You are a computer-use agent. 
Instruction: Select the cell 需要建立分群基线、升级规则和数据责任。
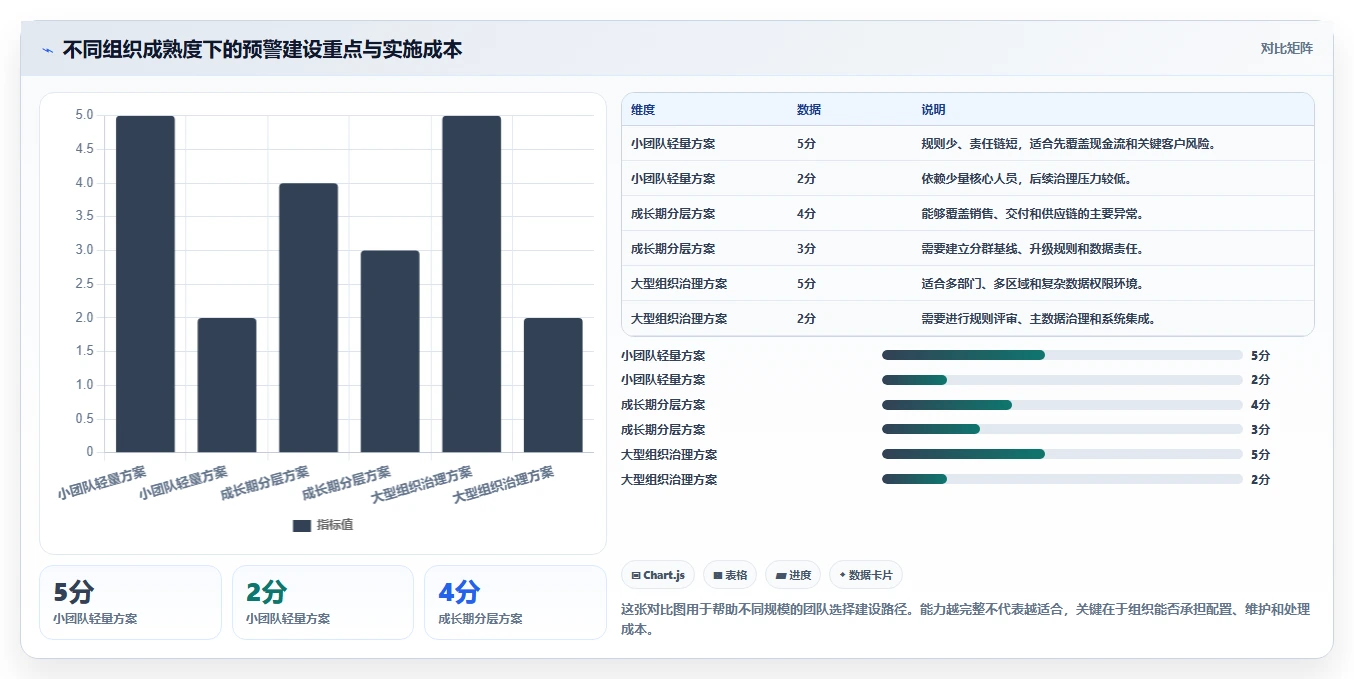[1032, 249]
